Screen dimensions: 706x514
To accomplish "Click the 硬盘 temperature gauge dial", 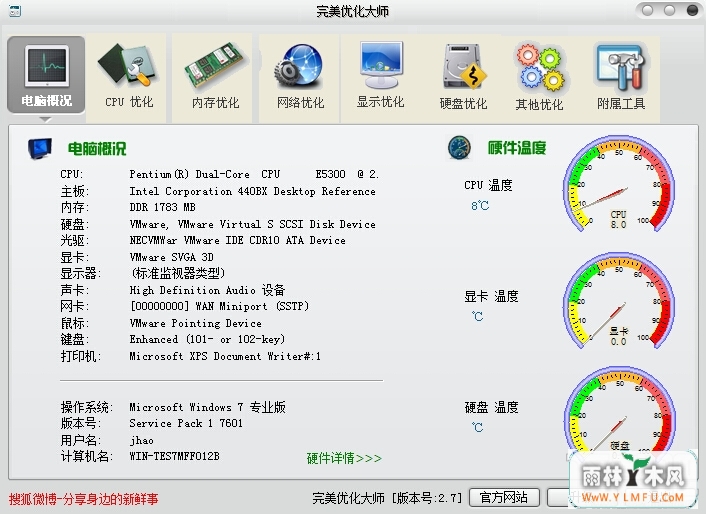I will coord(619,409).
